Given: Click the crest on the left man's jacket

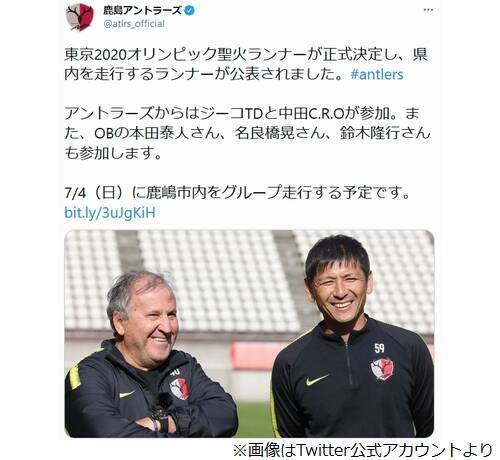Looking at the screenshot, I should click(179, 388).
